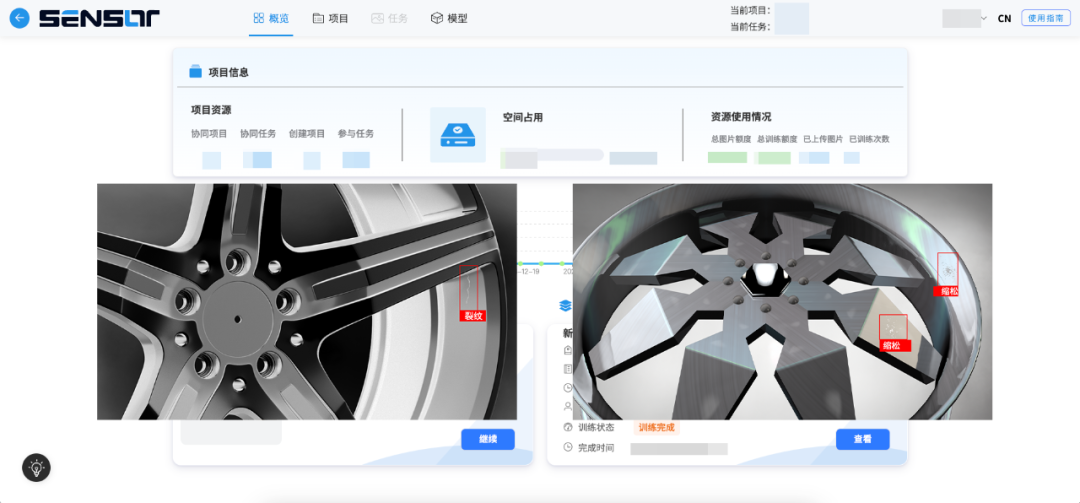Click the 已上传图片 label
The image size is (1080, 503).
point(823,138)
